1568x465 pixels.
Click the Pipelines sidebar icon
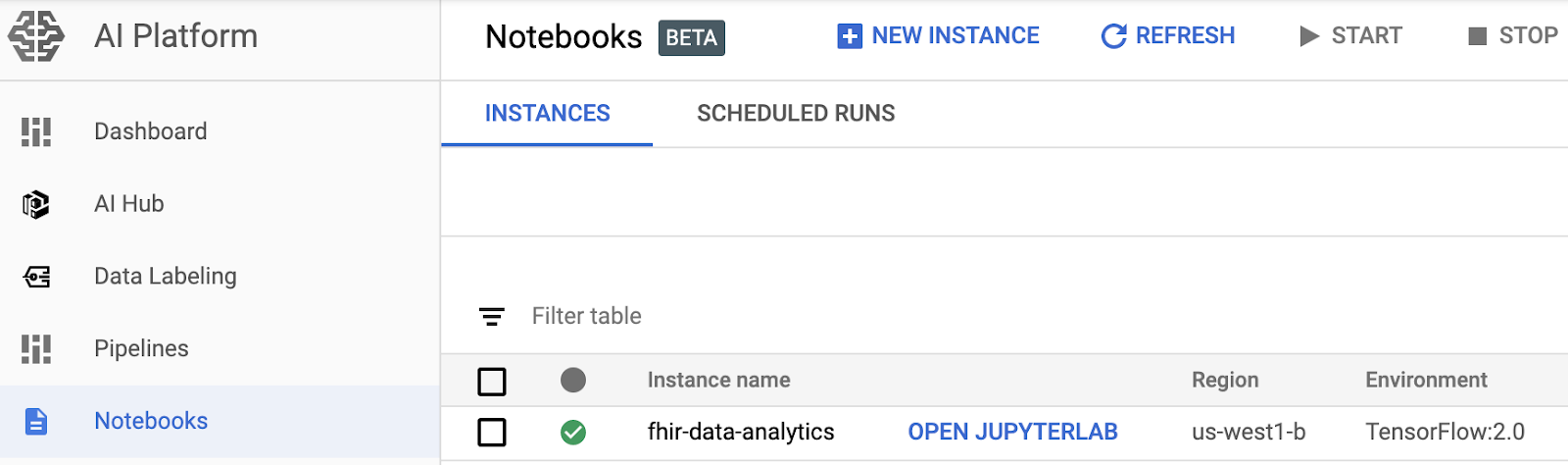click(36, 348)
